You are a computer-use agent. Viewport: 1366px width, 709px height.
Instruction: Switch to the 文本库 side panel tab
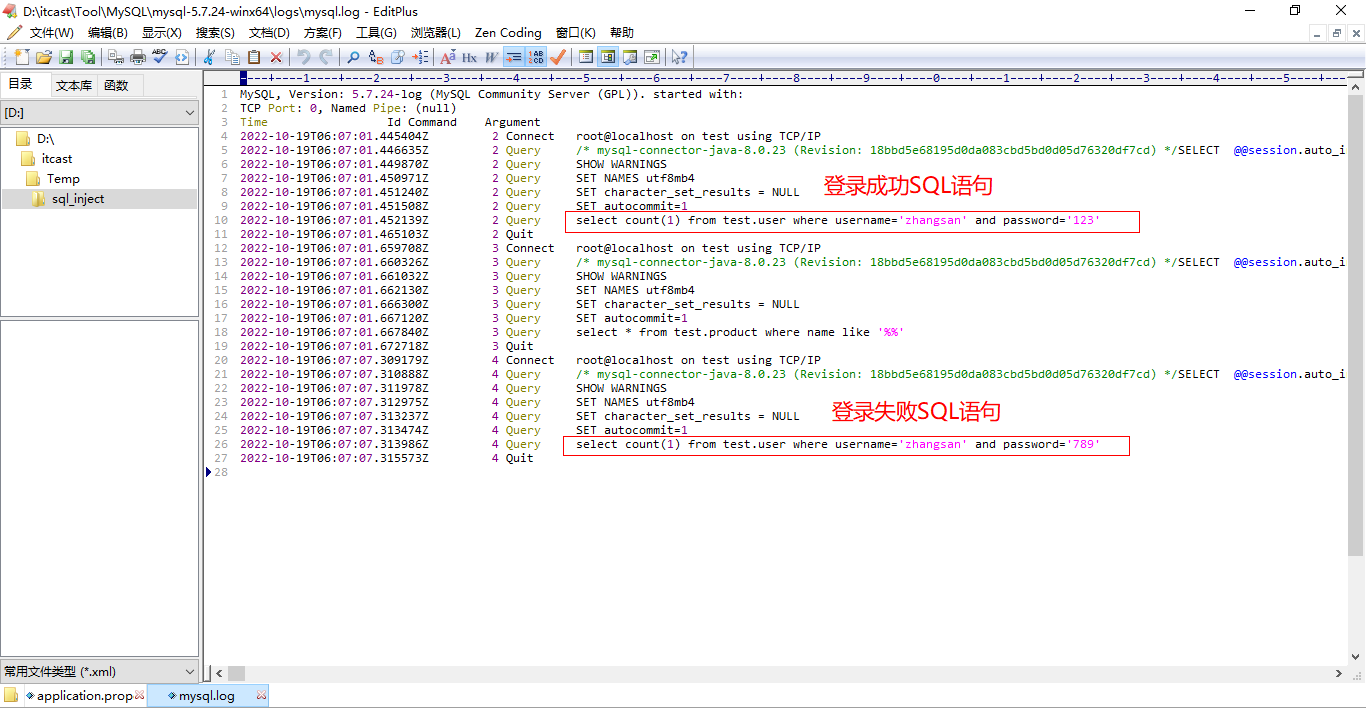tap(74, 86)
